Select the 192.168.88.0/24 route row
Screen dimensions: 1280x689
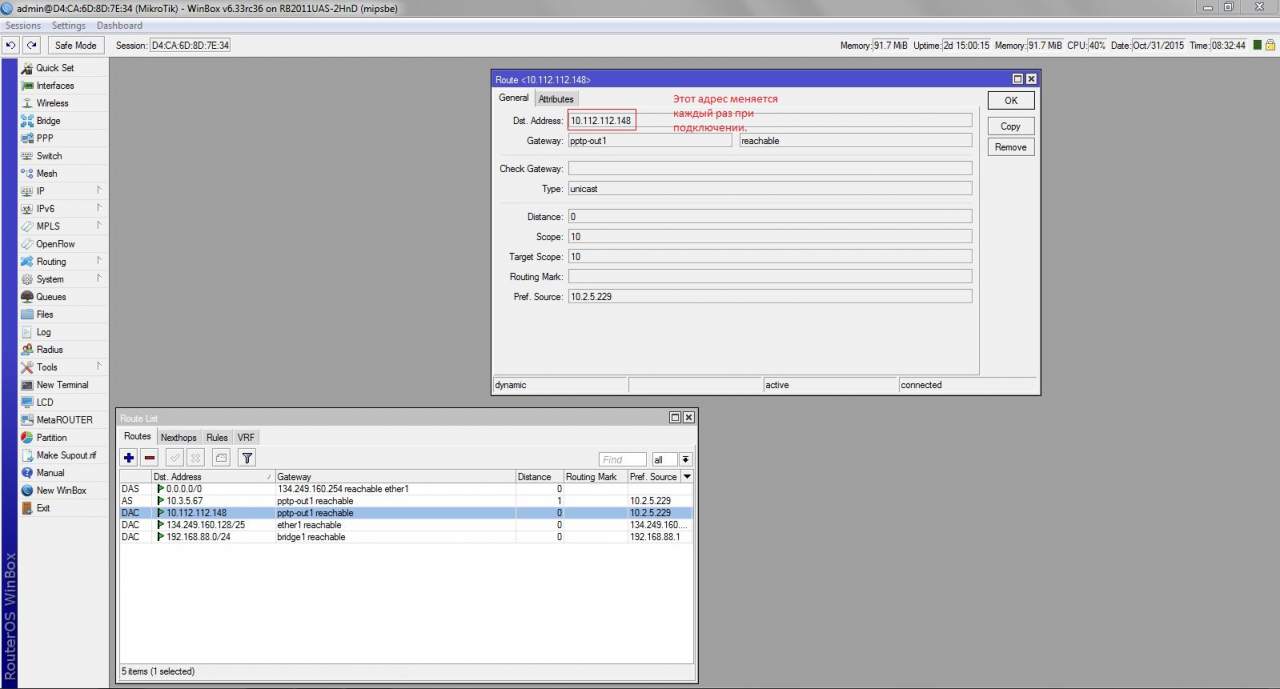(x=406, y=537)
